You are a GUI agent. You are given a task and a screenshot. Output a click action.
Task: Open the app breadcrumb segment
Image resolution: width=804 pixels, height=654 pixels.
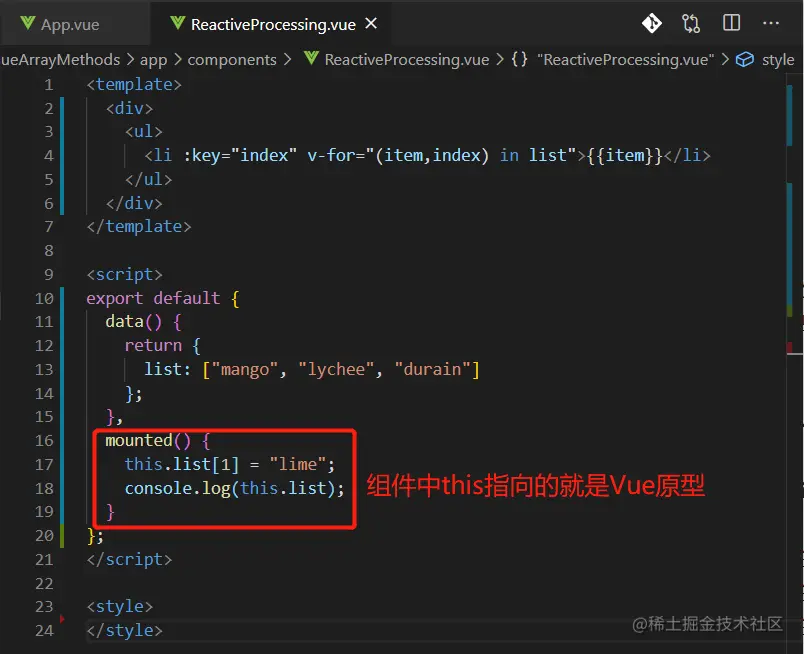(x=153, y=60)
